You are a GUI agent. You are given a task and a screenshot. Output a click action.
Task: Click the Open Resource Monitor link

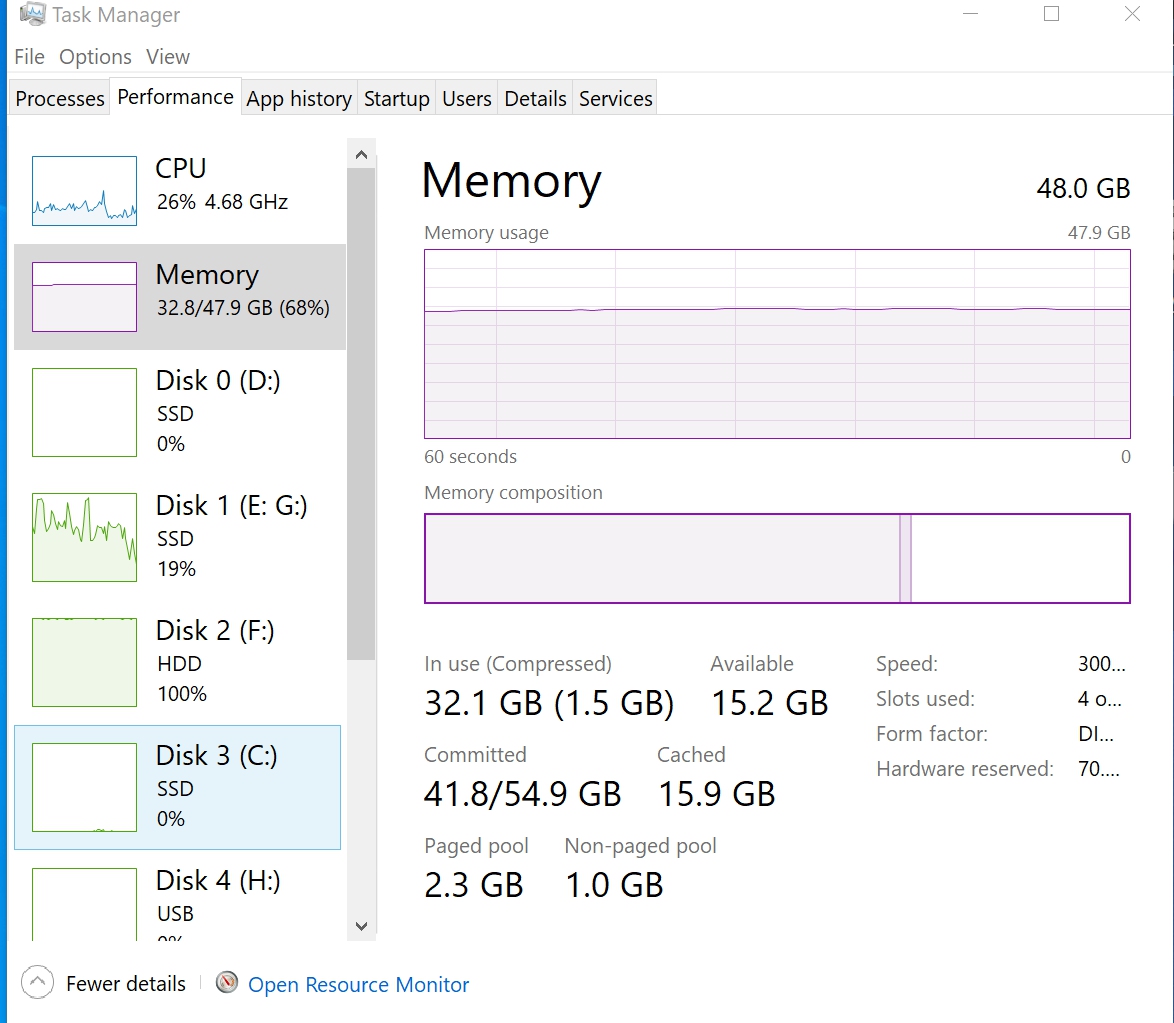point(359,984)
